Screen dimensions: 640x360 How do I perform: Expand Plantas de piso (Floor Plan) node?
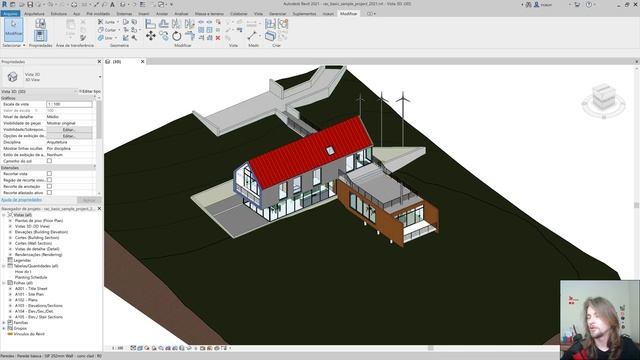point(10,220)
